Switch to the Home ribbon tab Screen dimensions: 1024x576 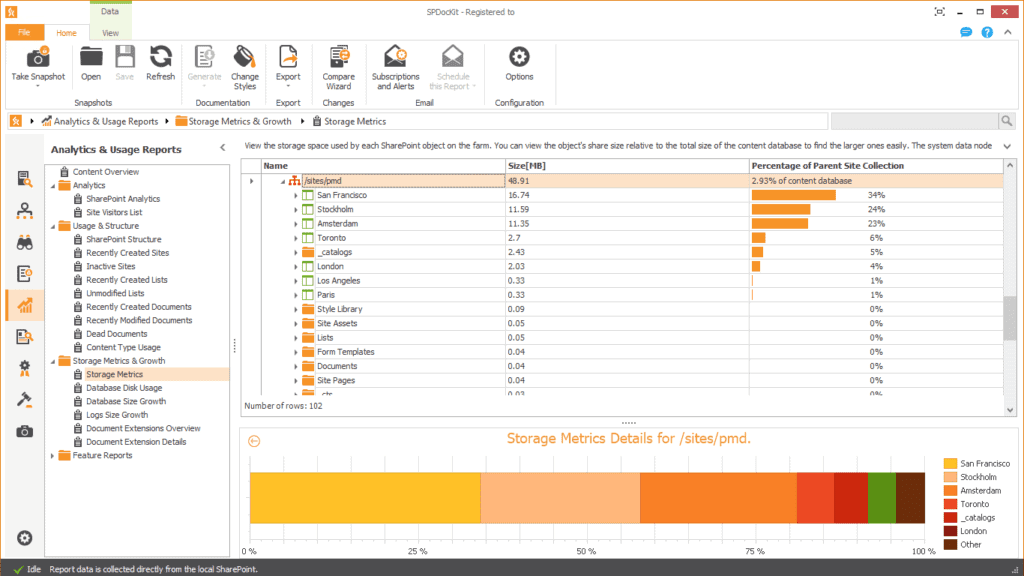[x=66, y=33]
